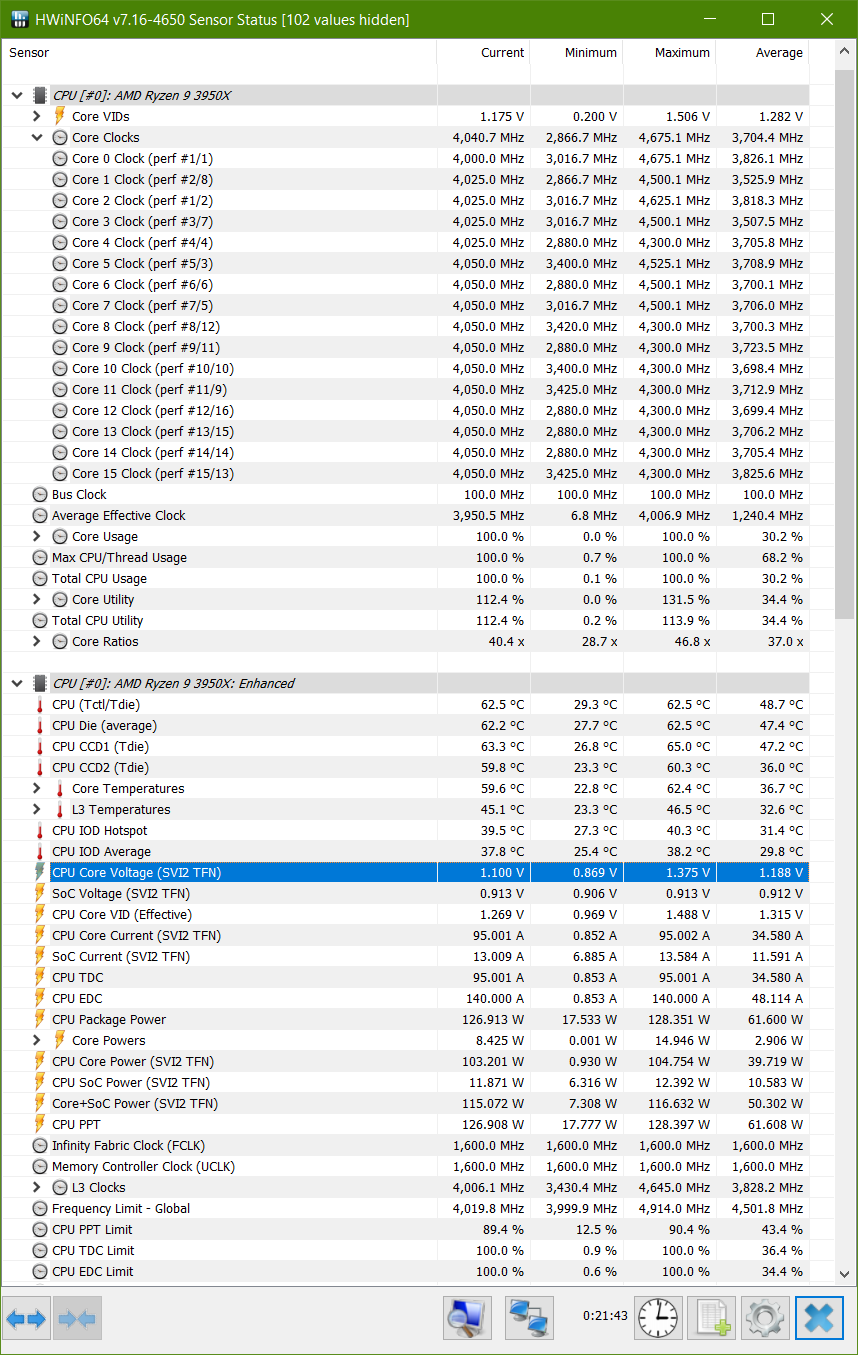
Task: Select the CPU PPT row
Action: click(405, 1125)
